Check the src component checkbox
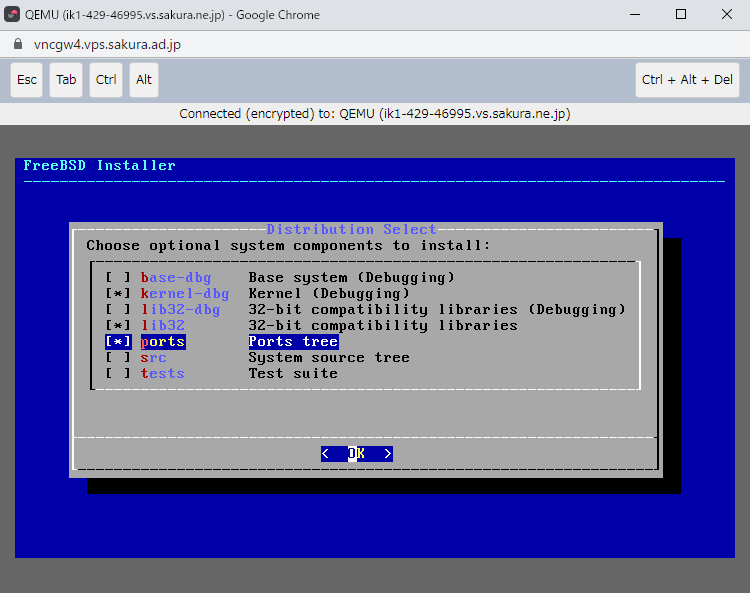Screen dimensions: 750x593 click(x=118, y=357)
